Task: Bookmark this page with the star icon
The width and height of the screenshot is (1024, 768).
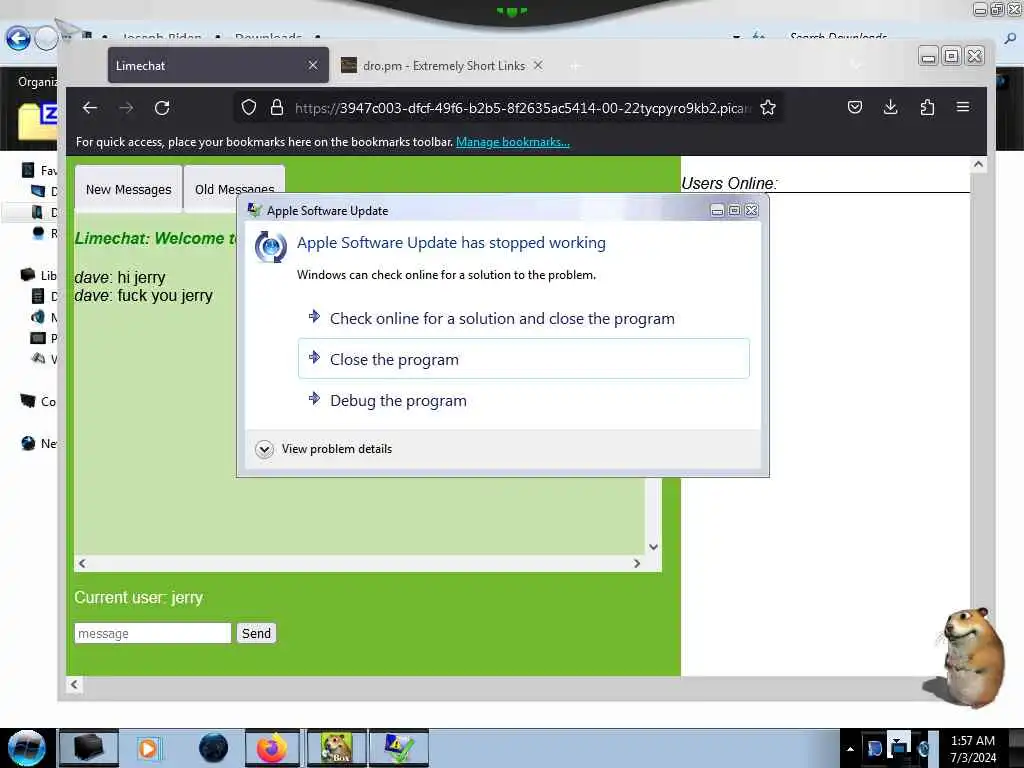Action: (x=768, y=108)
